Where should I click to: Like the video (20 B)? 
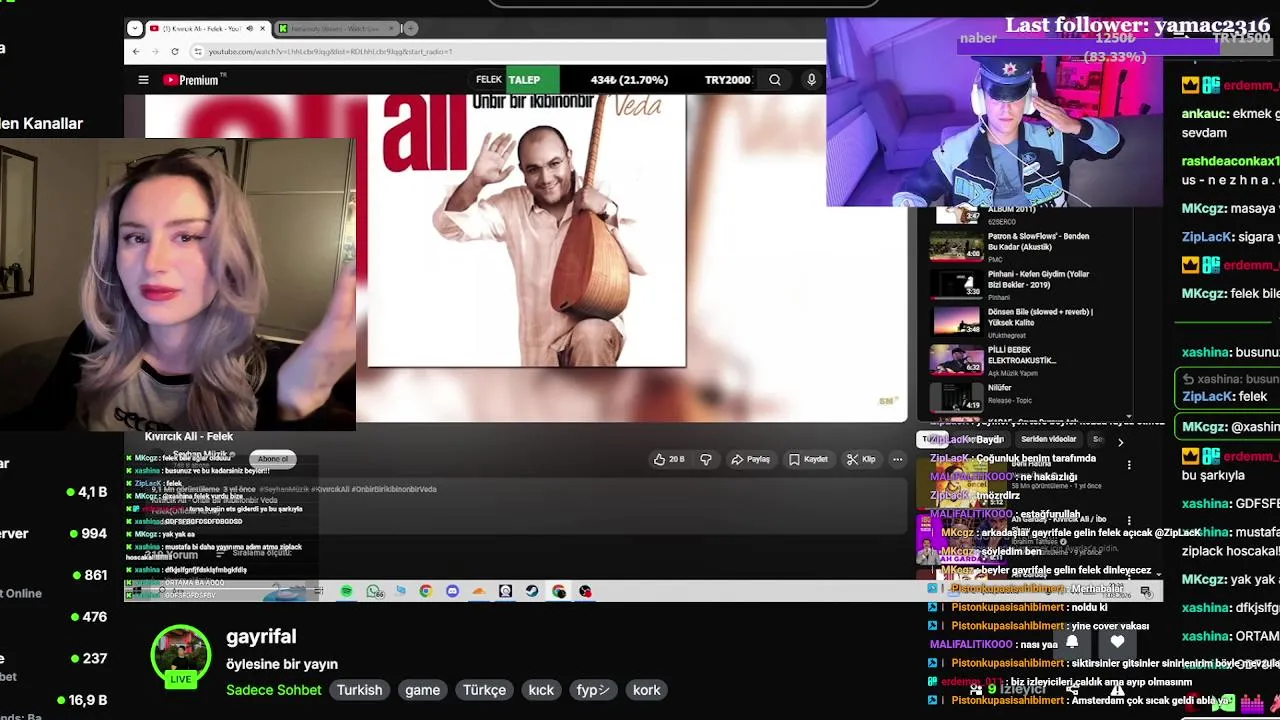[x=668, y=459]
